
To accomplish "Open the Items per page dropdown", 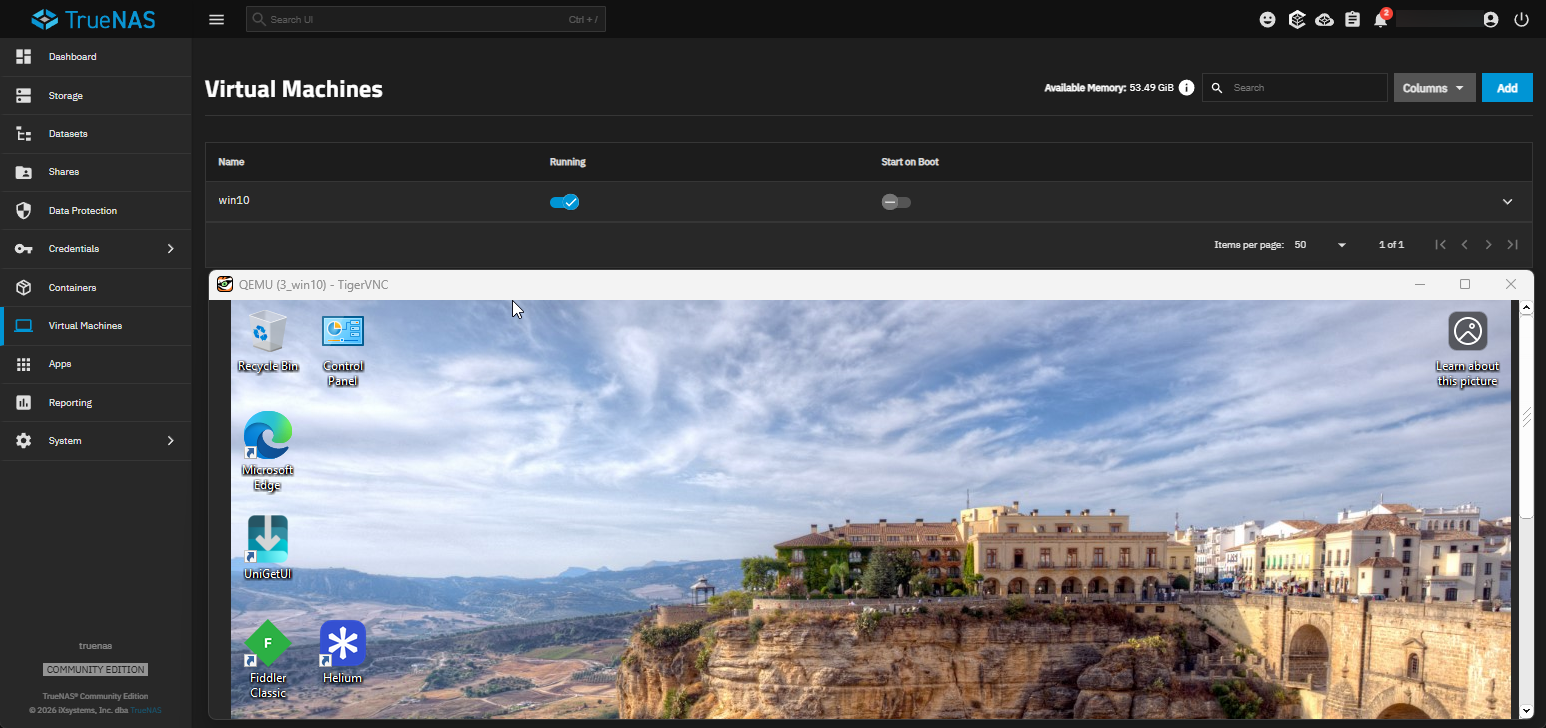I will 1320,245.
